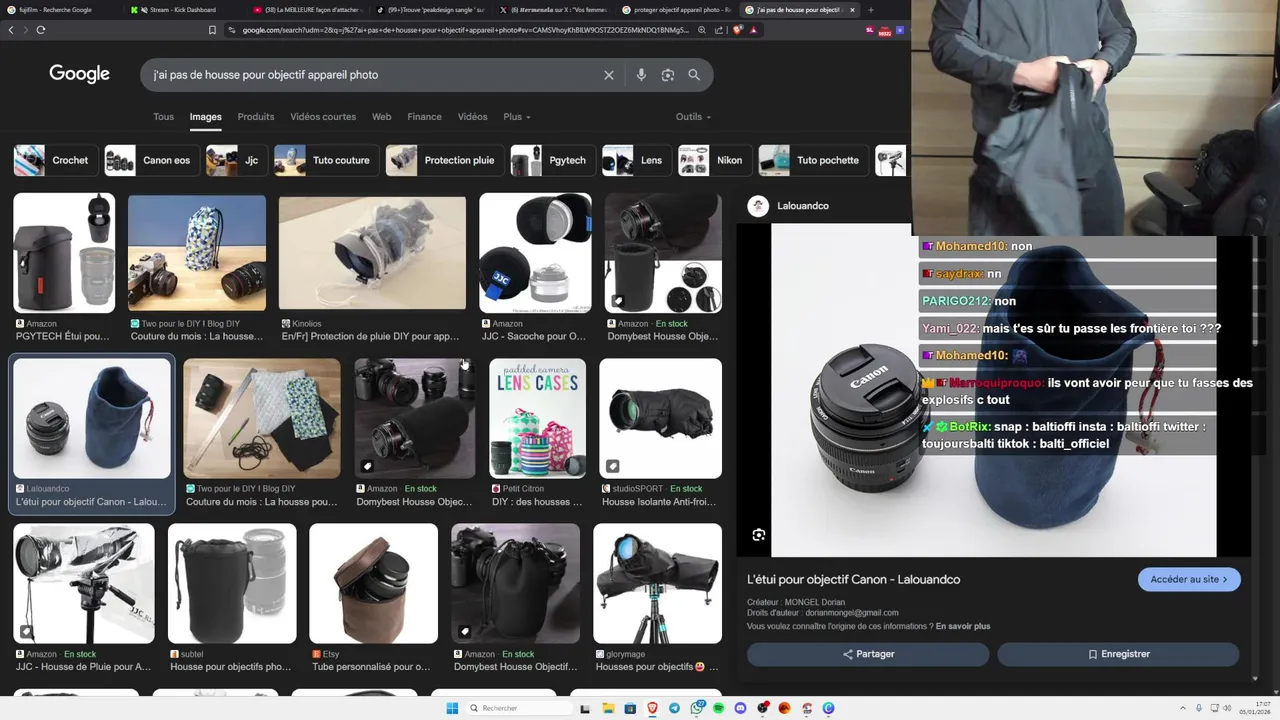
Task: Click the Enregistrer button
Action: pos(1118,654)
